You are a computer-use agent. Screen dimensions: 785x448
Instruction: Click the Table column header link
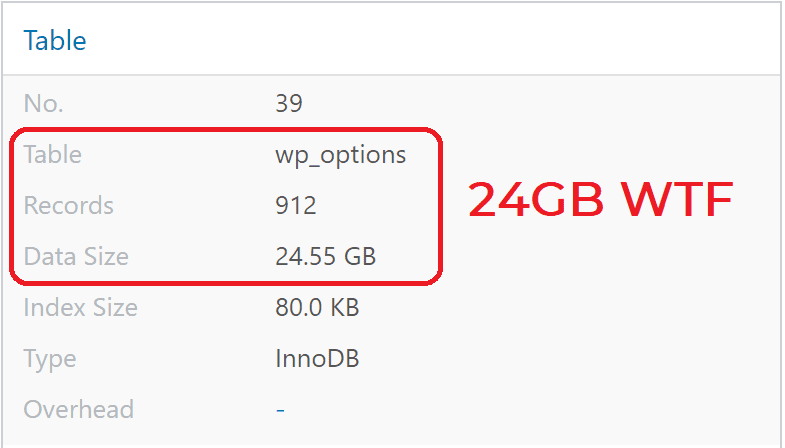tap(55, 41)
